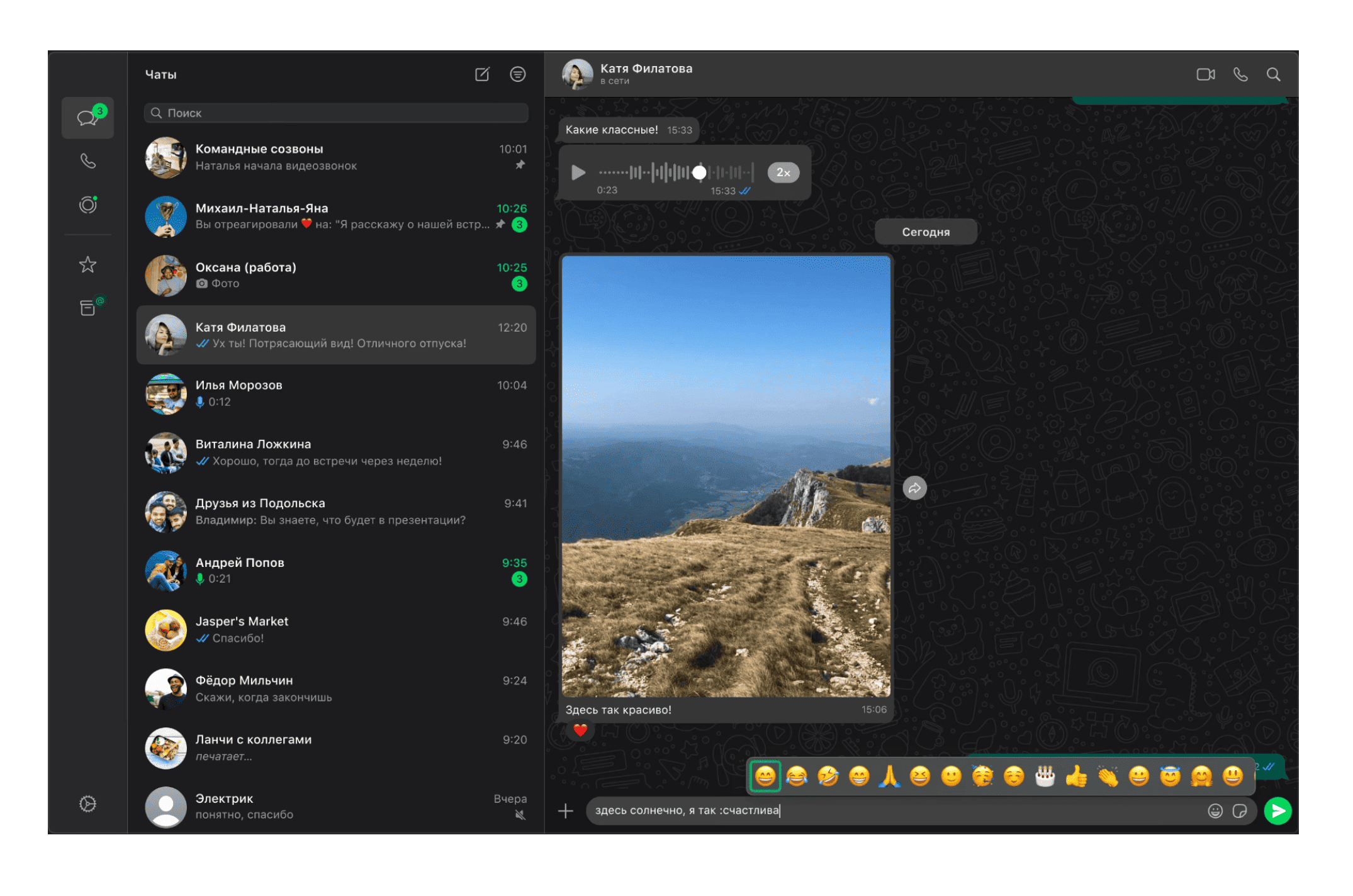Open the emoji picker in message field
1353x896 pixels.
tap(1215, 810)
